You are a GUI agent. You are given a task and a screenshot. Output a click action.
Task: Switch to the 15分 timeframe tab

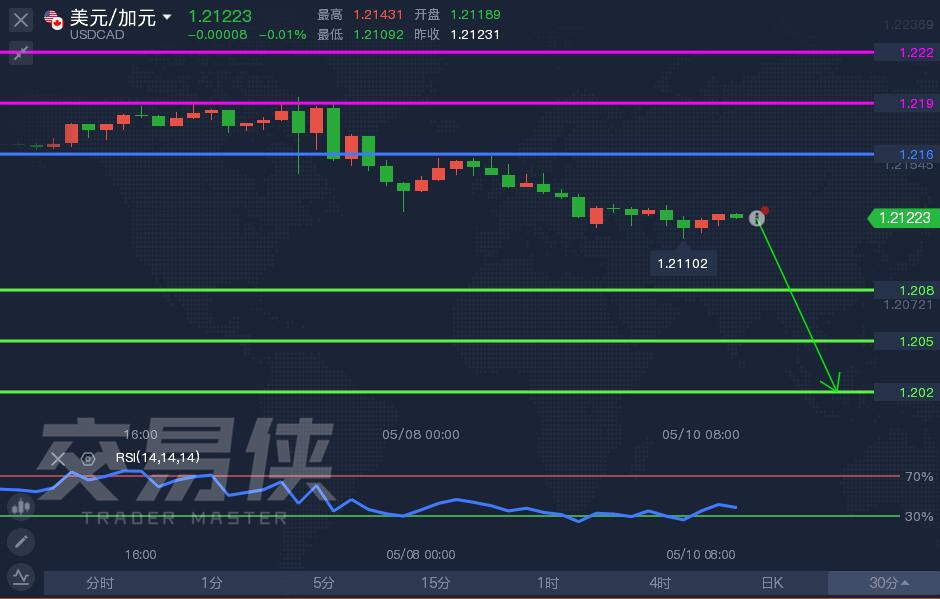point(436,583)
